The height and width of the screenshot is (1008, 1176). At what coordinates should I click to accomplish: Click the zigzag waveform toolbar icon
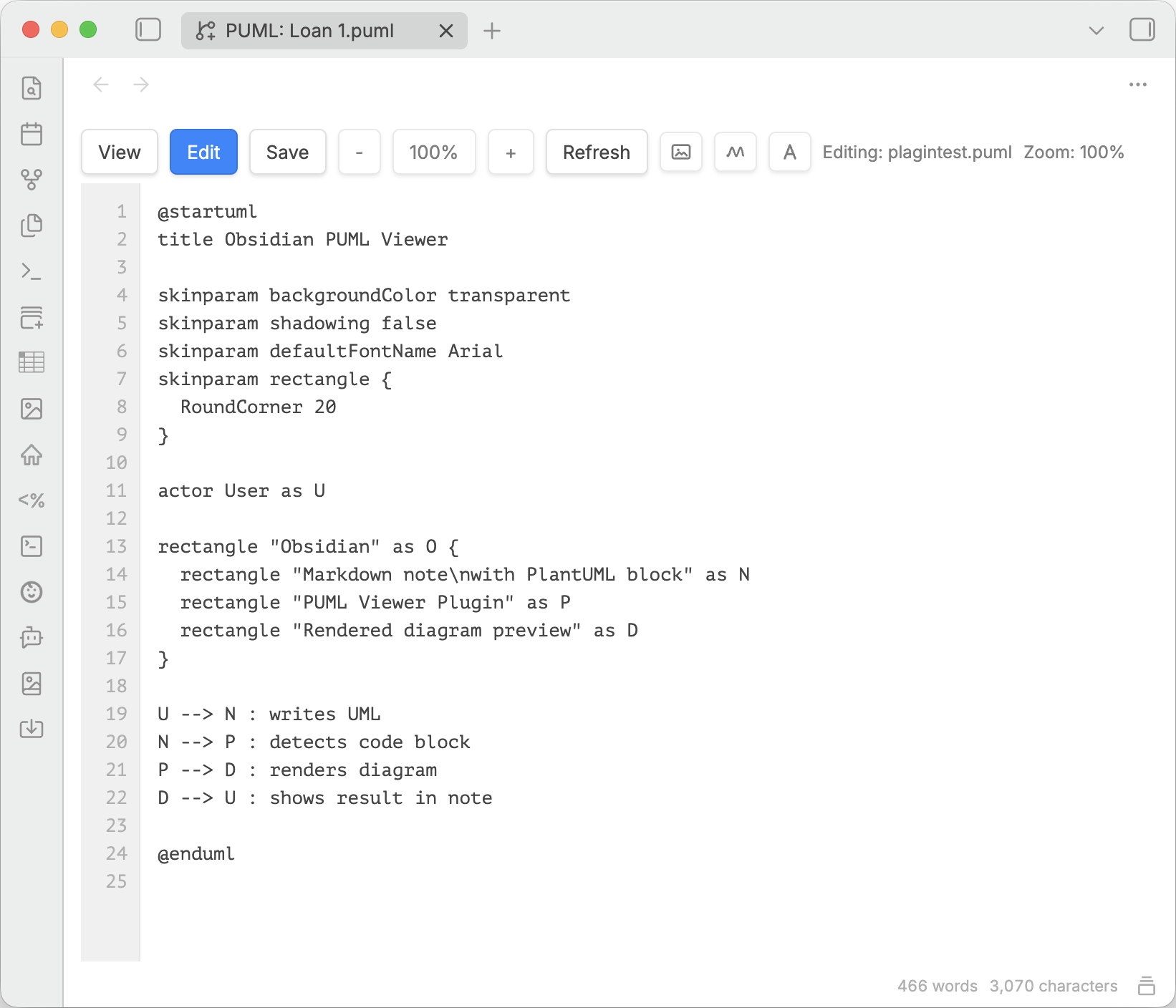click(736, 152)
